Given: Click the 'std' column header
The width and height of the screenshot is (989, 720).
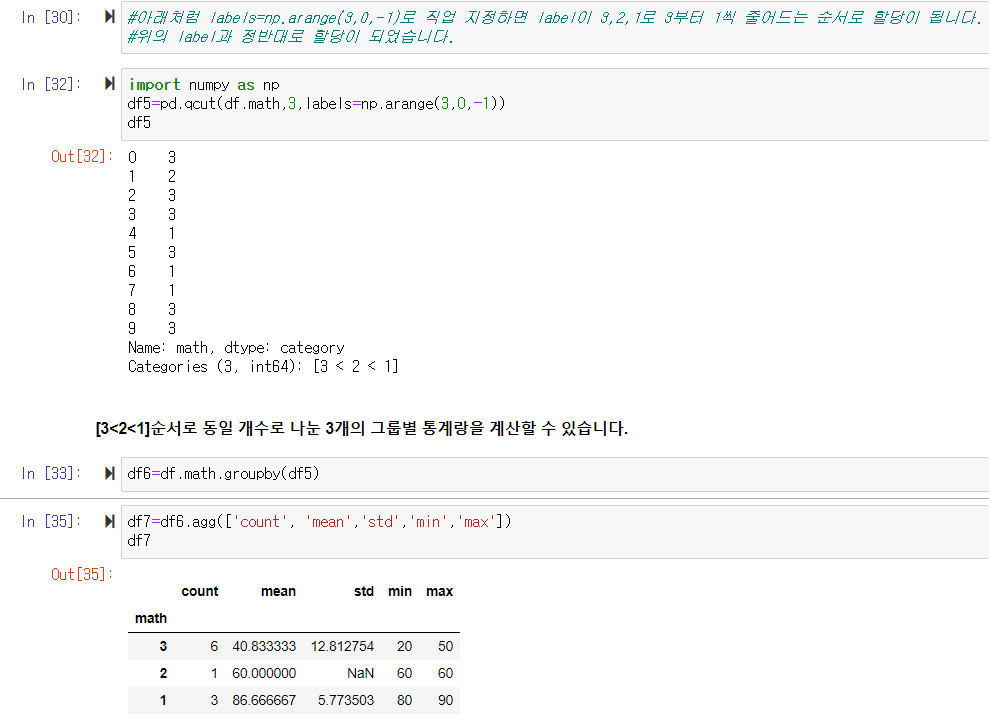Looking at the screenshot, I should [x=363, y=591].
